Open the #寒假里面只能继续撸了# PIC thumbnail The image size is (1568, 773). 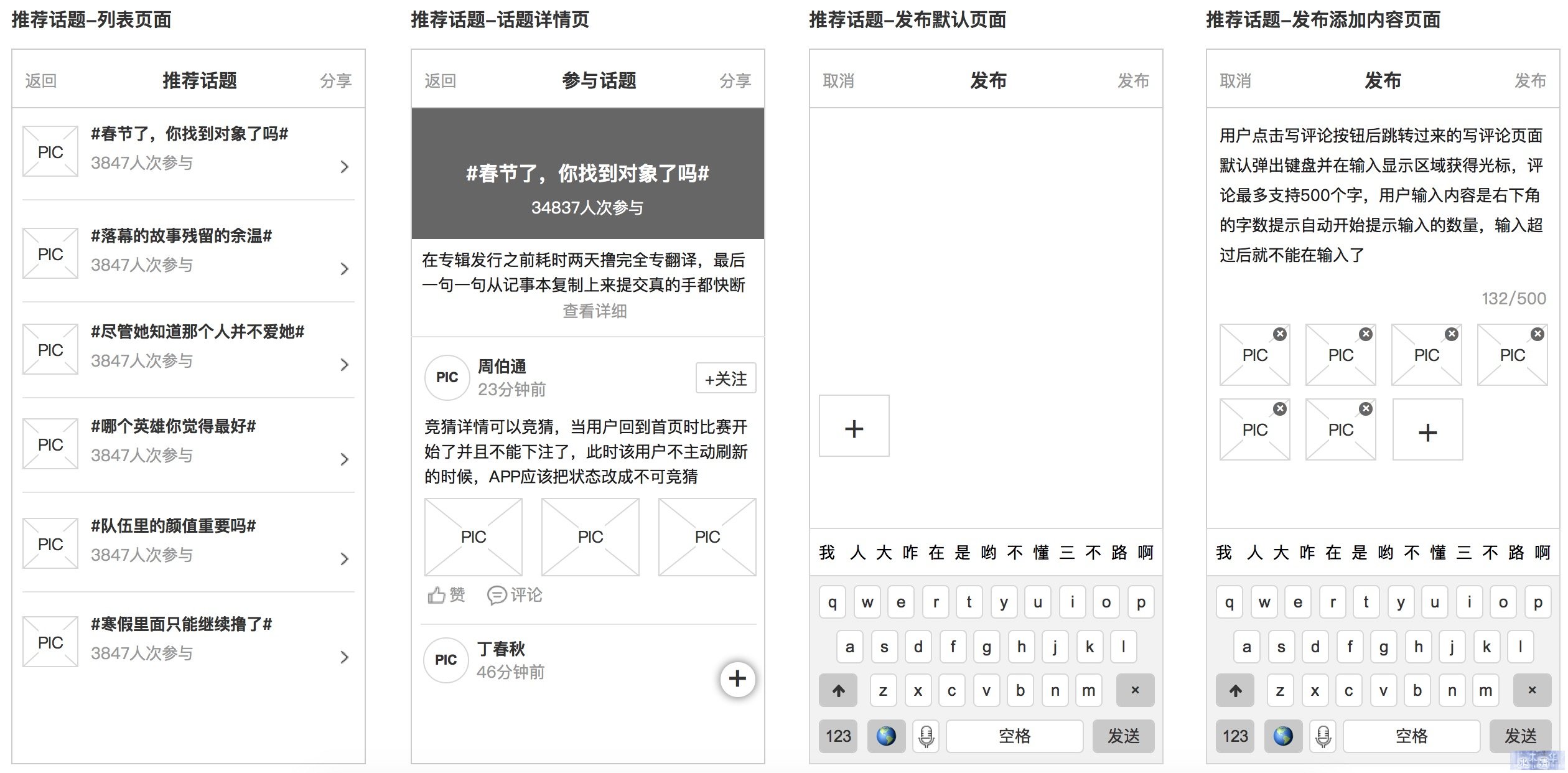pos(50,642)
